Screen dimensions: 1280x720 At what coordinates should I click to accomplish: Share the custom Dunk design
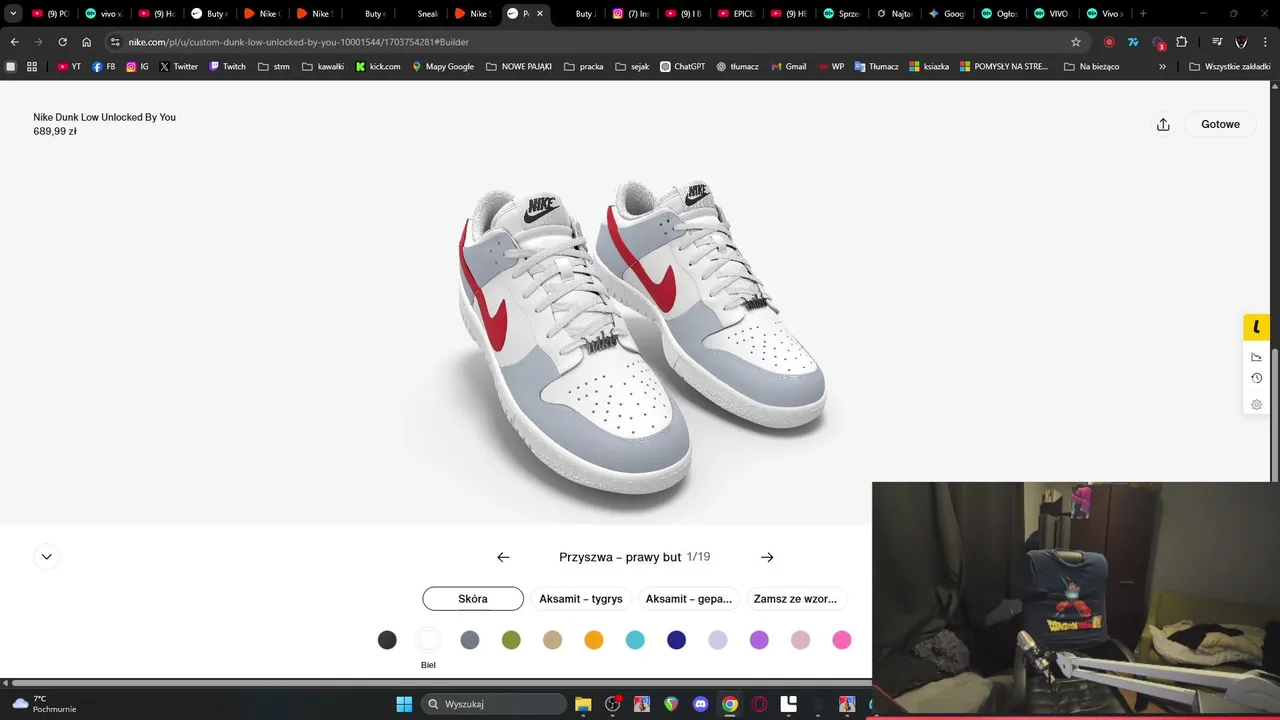[1163, 125]
